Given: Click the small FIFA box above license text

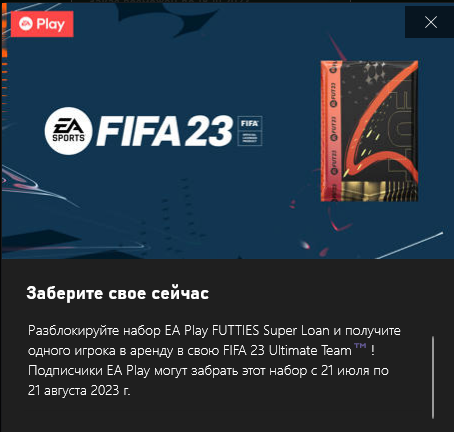Looking at the screenshot, I should tap(250, 123).
